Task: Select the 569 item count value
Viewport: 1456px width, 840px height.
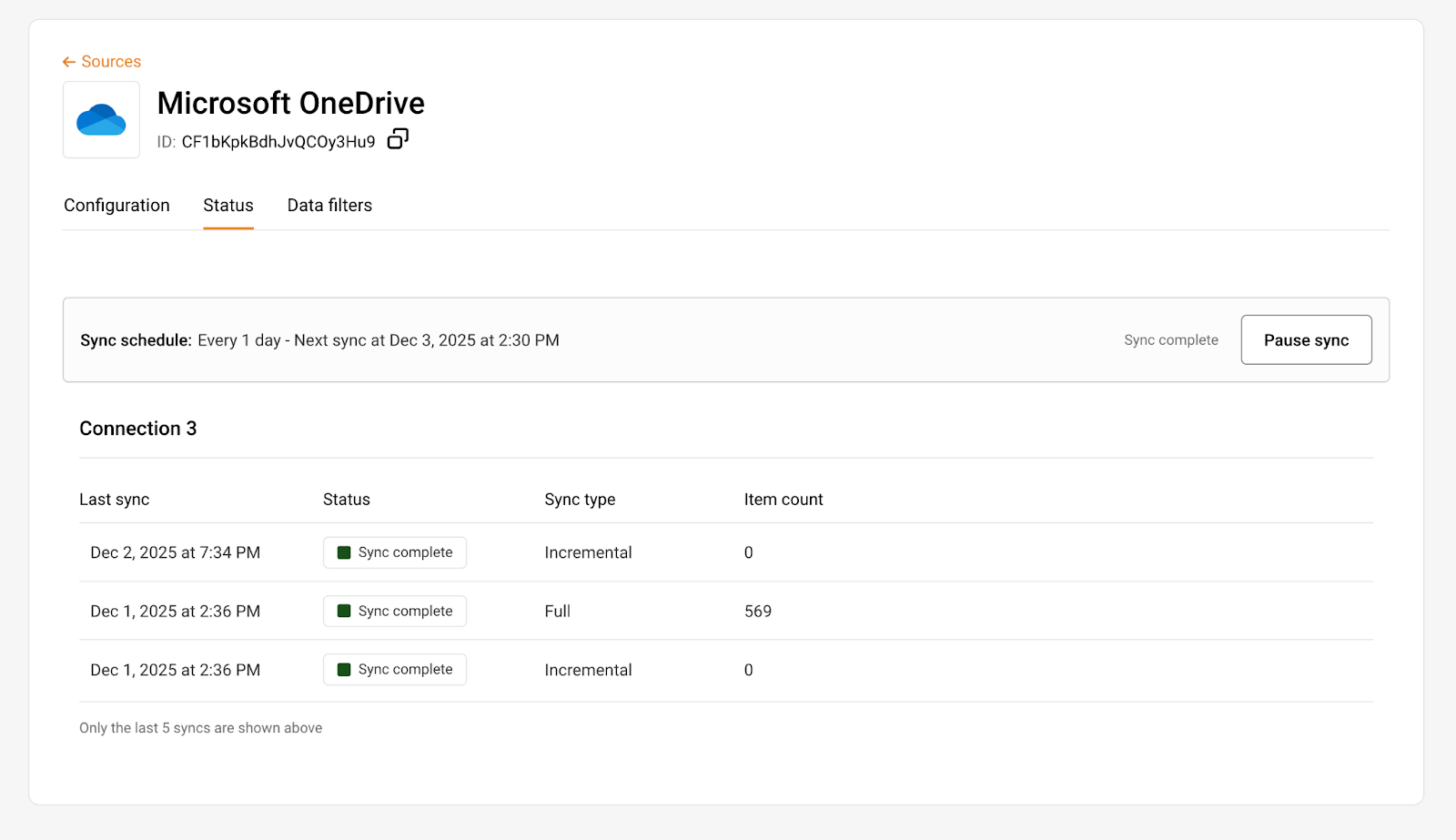Action: [757, 612]
